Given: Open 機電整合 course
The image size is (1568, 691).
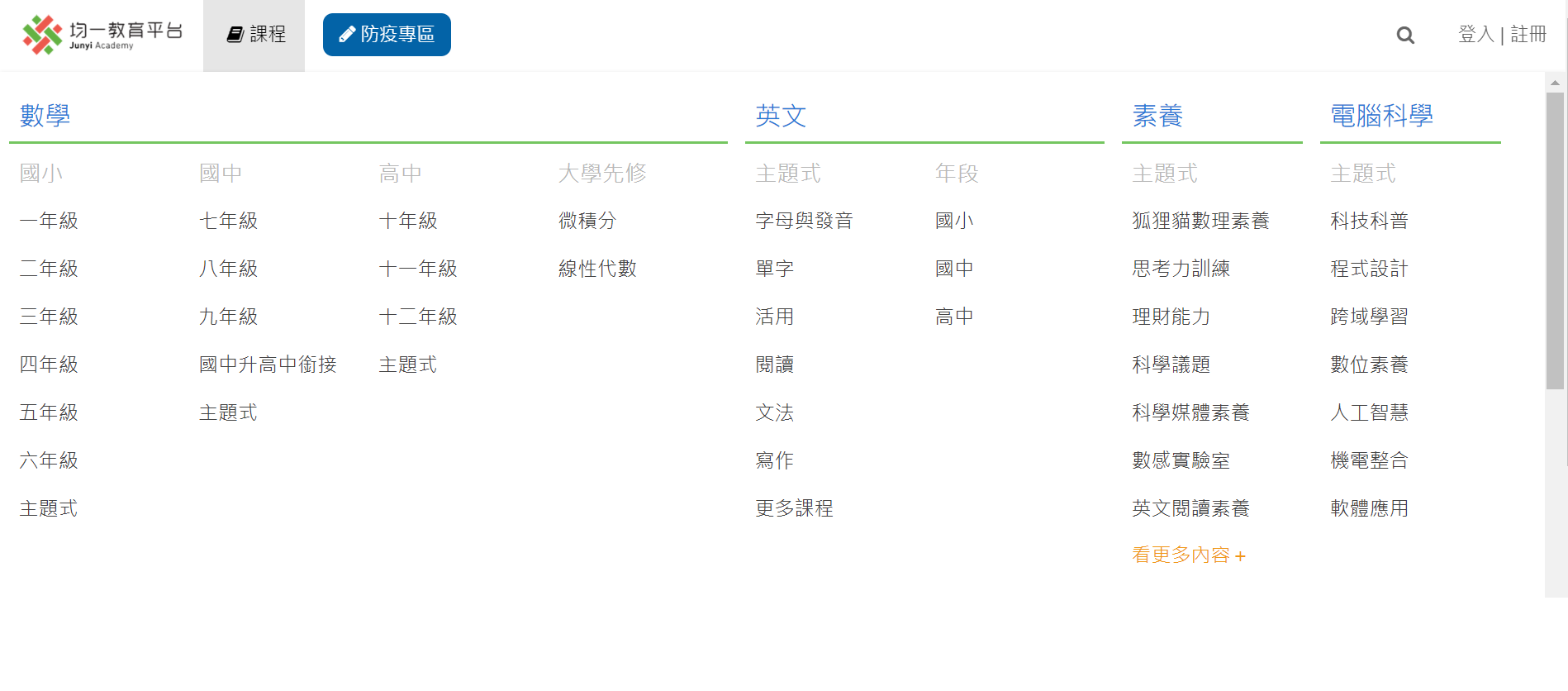Looking at the screenshot, I should (1369, 460).
